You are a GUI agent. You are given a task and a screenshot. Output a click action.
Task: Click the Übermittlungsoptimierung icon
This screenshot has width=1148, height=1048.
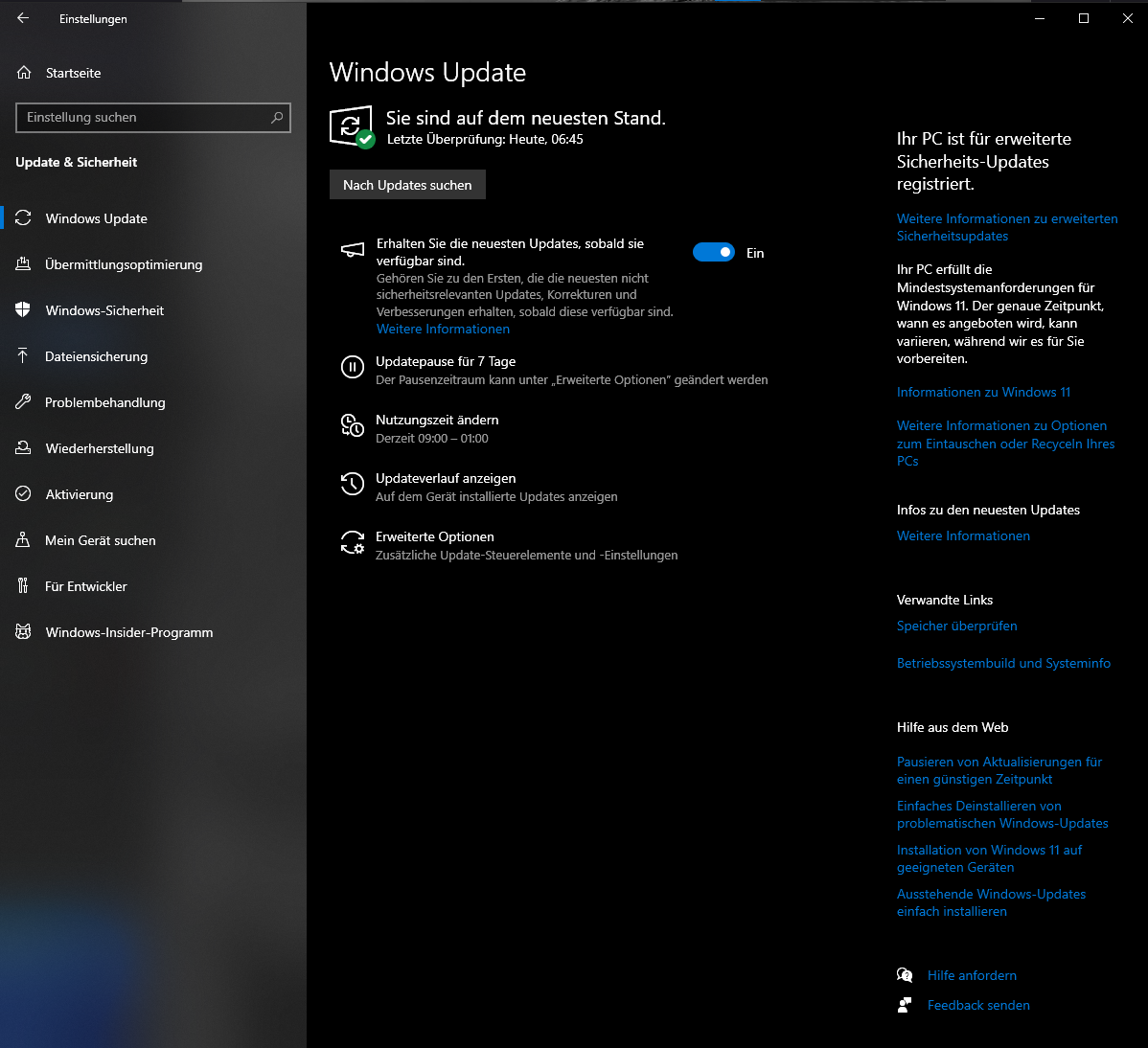[23, 264]
